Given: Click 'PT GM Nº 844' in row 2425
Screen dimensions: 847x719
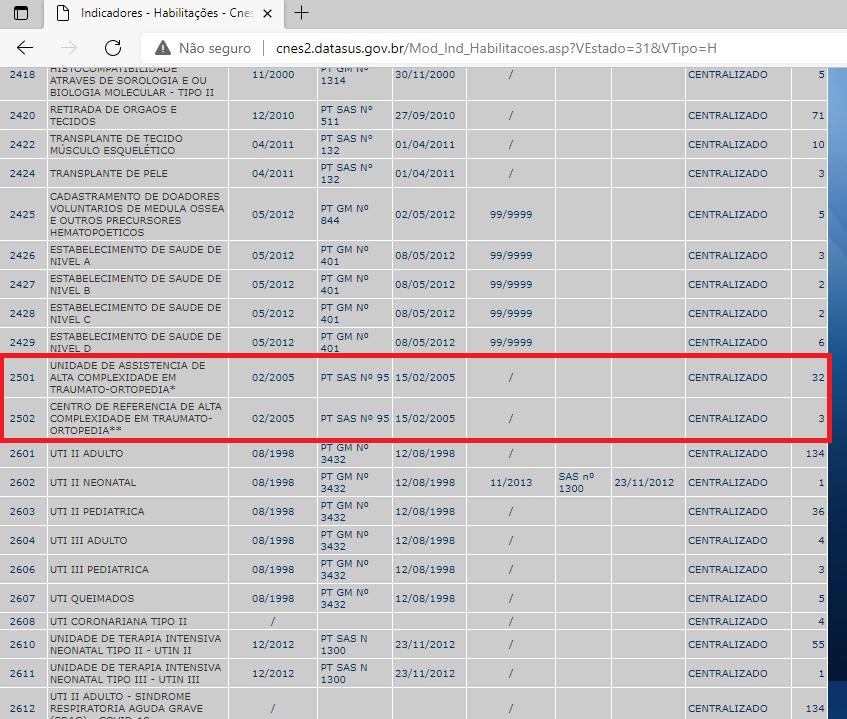Looking at the screenshot, I should 345,214.
